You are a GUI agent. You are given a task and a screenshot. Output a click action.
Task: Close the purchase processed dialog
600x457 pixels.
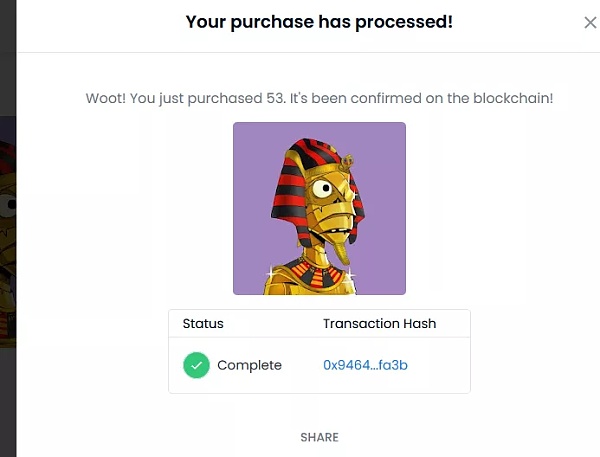pos(589,23)
